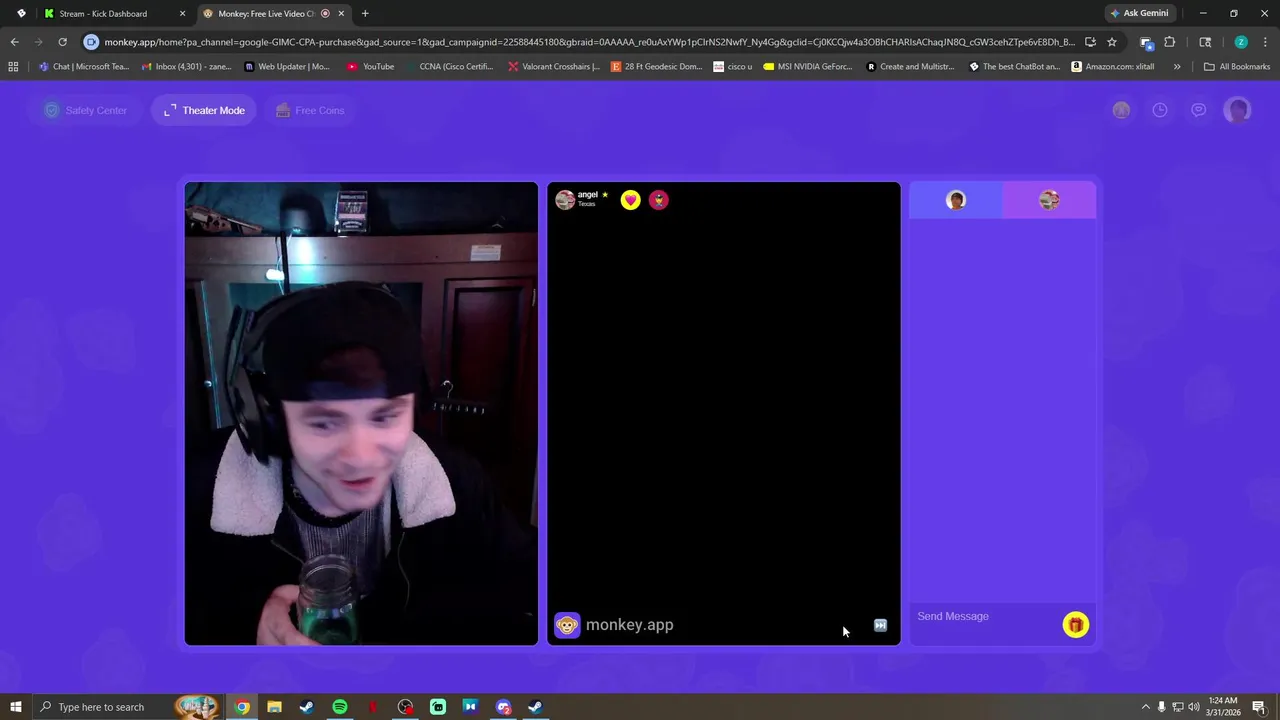Open Amazon.com xlitall bookmark

point(1112,67)
